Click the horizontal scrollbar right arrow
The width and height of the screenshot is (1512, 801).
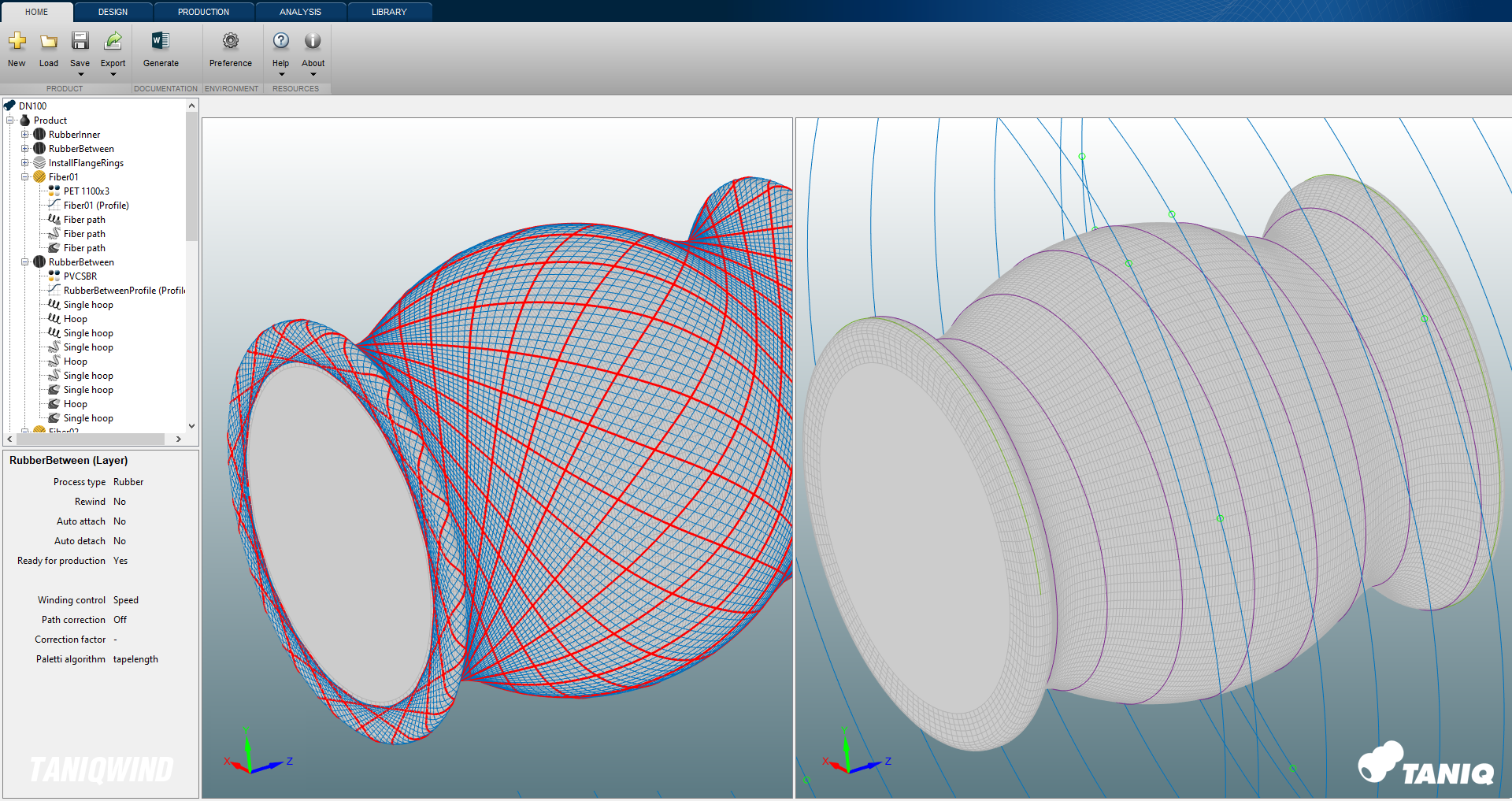click(x=179, y=439)
